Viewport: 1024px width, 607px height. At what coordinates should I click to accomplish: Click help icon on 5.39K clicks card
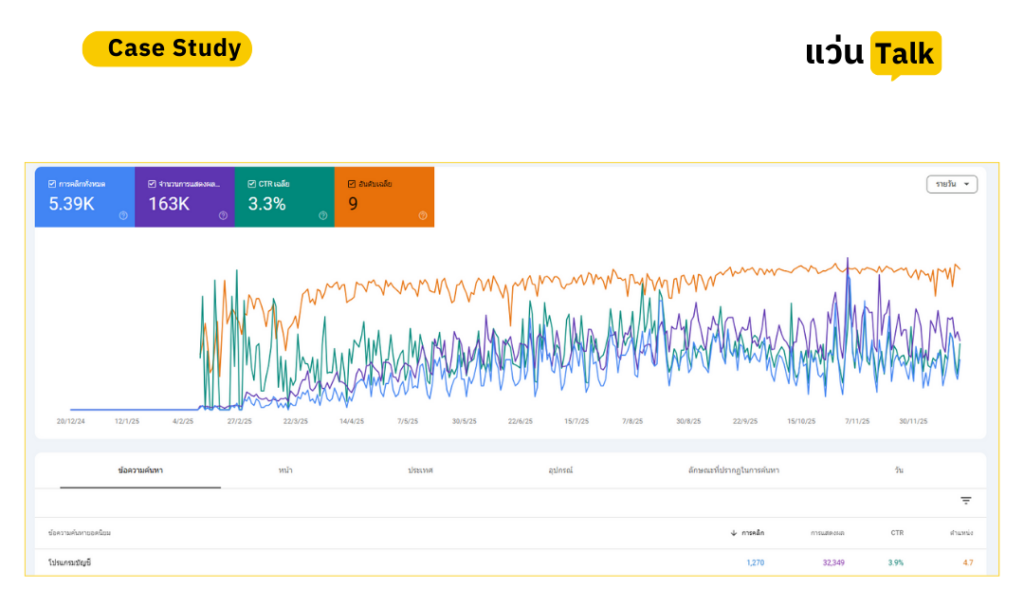pyautogui.click(x=123, y=216)
